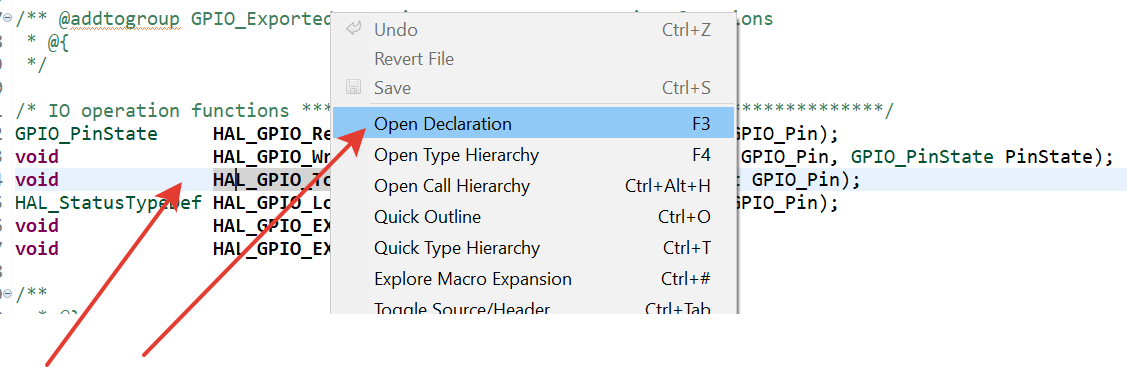Viewport: 1127px width, 367px height.
Task: Click the Undo arrow icon in context menu
Action: (354, 29)
